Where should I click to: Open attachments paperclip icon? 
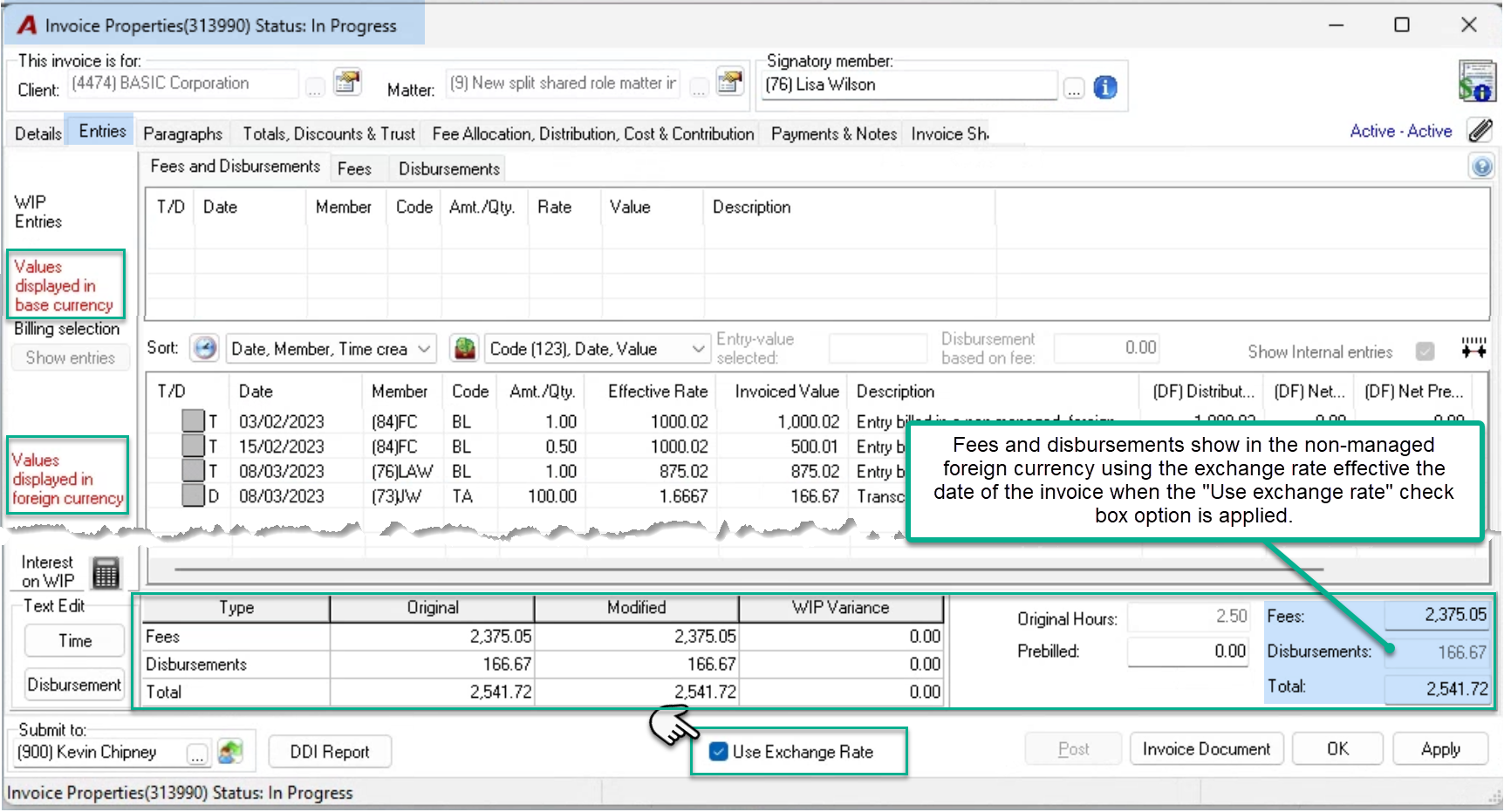pyautogui.click(x=1480, y=131)
